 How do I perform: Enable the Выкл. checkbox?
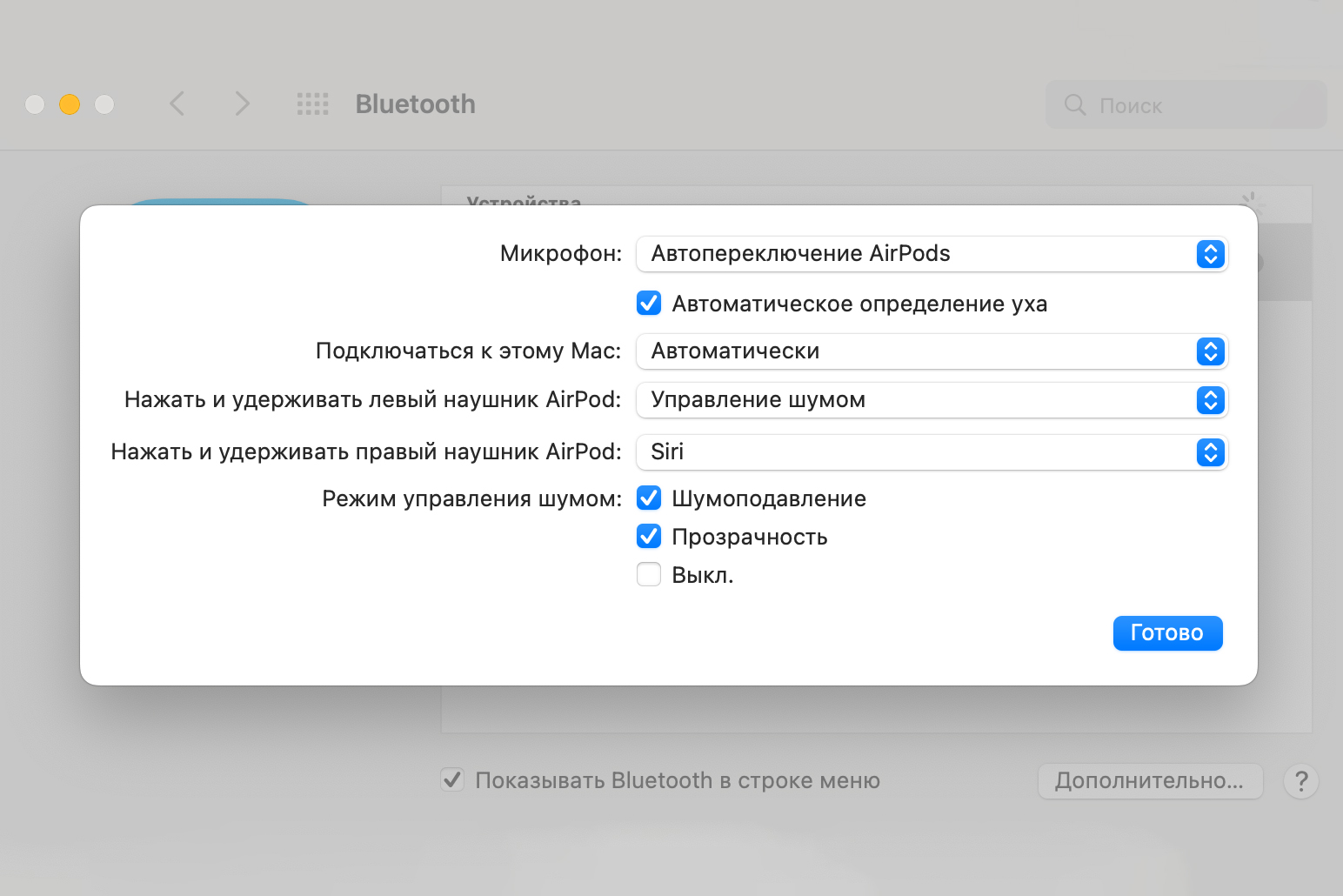coord(649,575)
